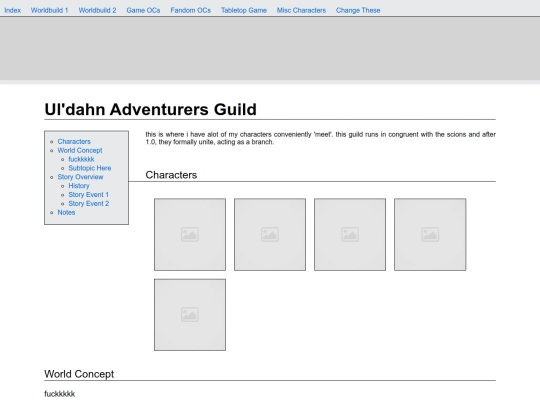540x405 pixels.
Task: Open fourth character thumbnail in top row
Action: point(430,235)
